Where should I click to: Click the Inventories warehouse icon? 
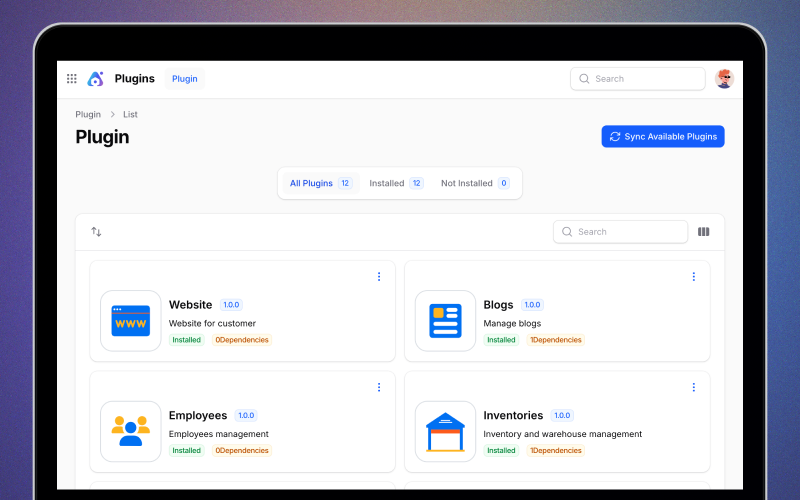pos(445,431)
